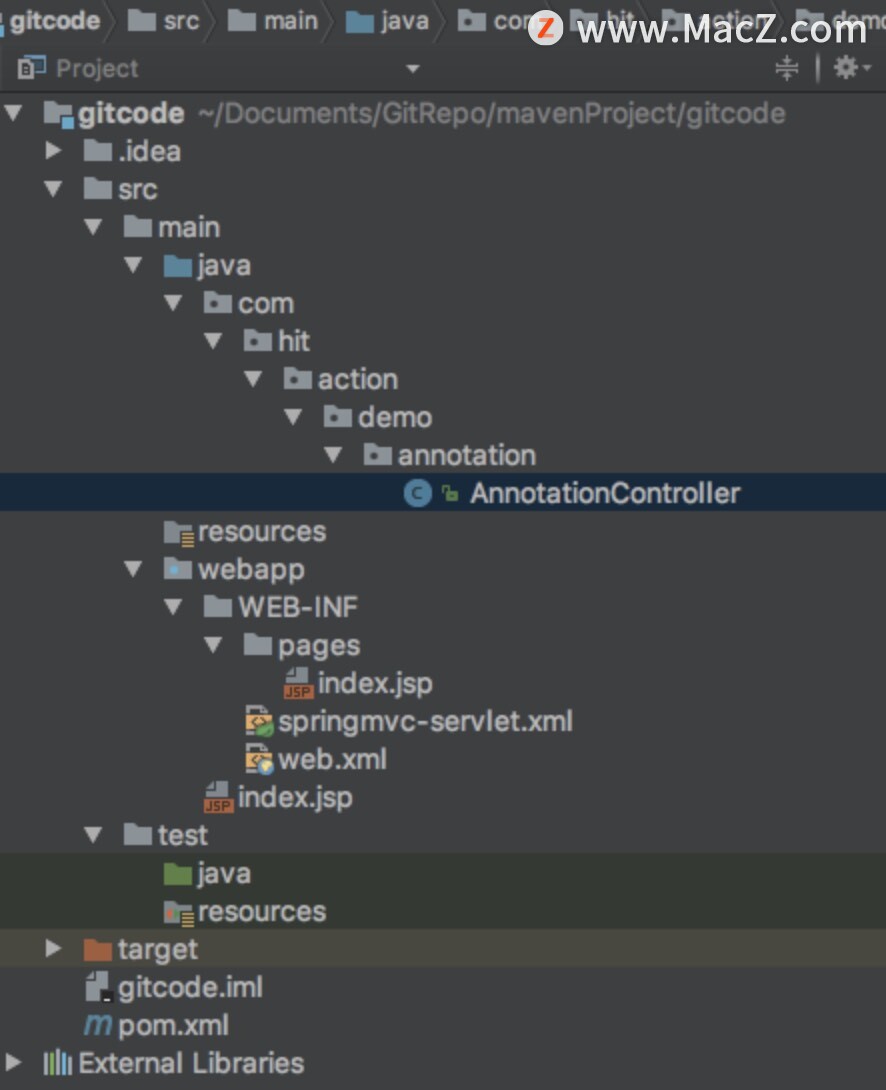The width and height of the screenshot is (886, 1090).
Task: Click the Project panel title
Action: (x=97, y=68)
